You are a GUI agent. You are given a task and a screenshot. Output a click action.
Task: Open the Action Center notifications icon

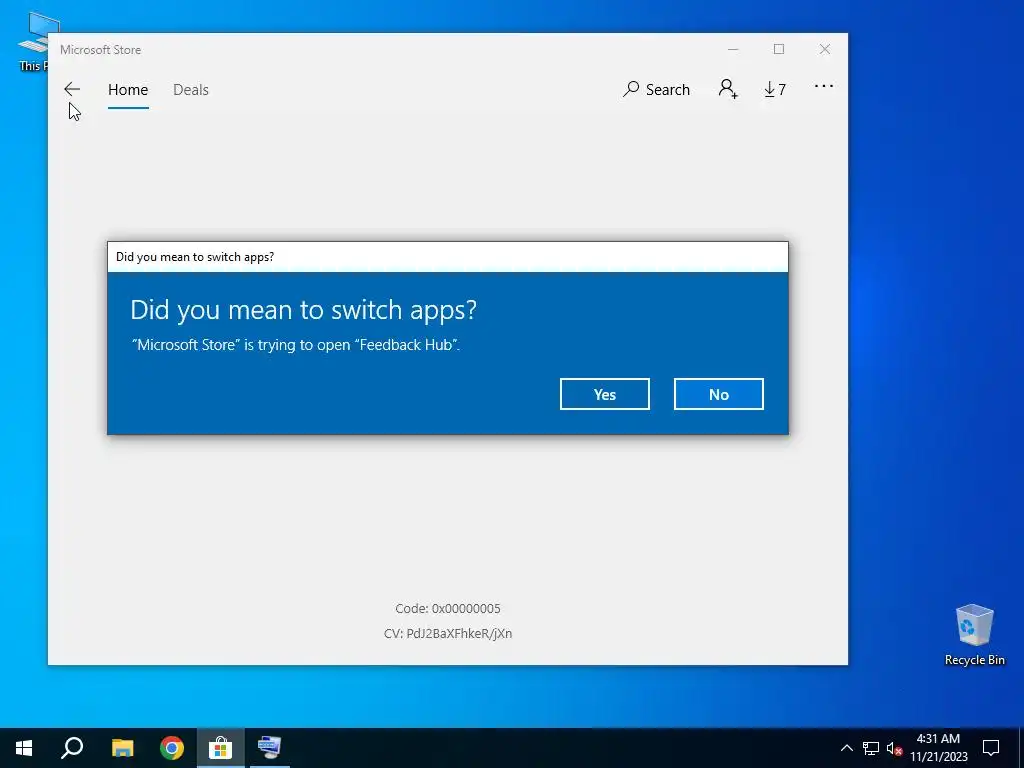(991, 748)
